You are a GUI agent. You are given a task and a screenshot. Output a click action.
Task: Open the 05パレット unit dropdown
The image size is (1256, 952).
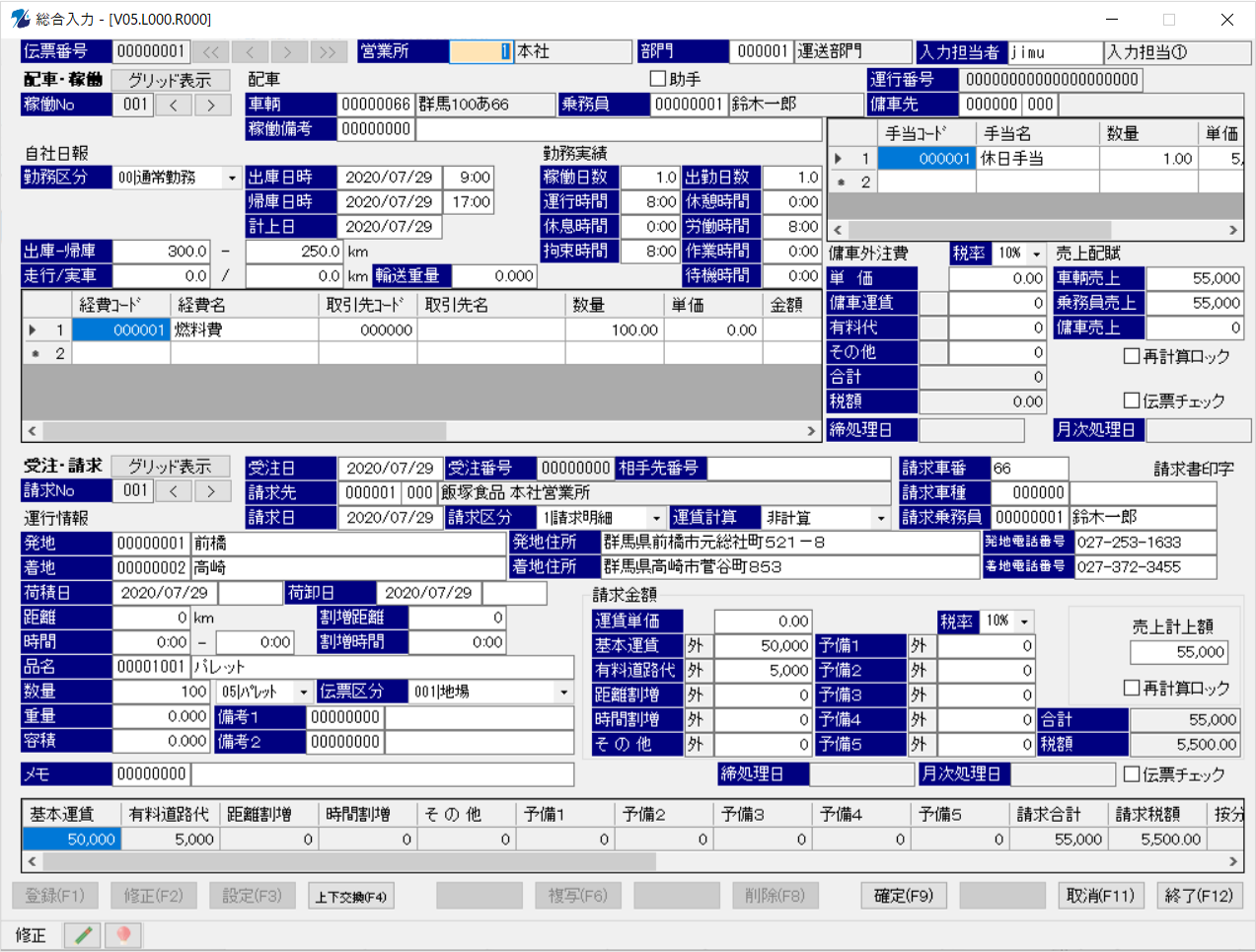(304, 692)
